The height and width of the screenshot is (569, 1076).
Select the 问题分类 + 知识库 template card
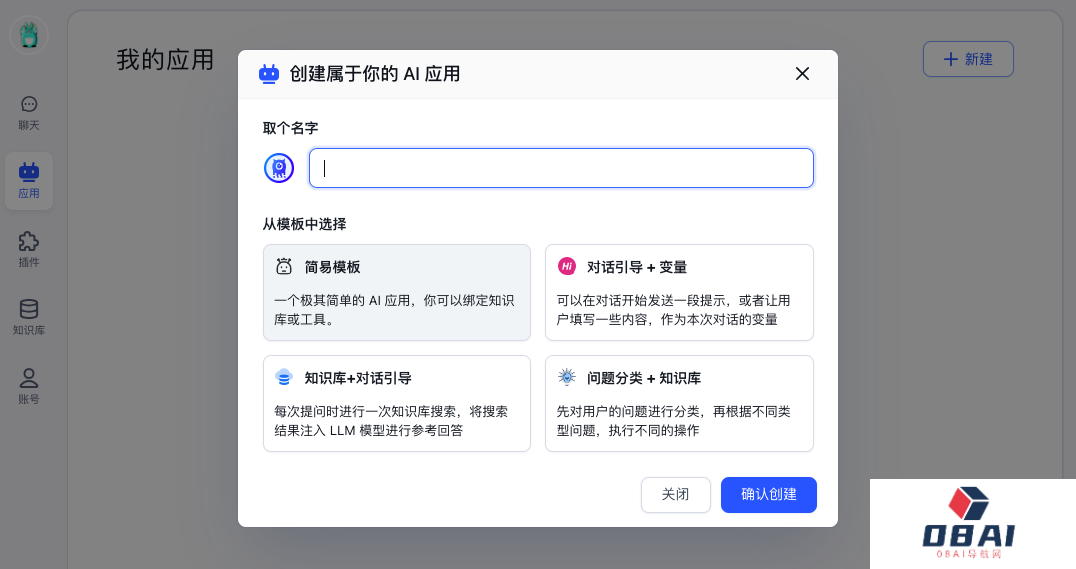click(679, 404)
